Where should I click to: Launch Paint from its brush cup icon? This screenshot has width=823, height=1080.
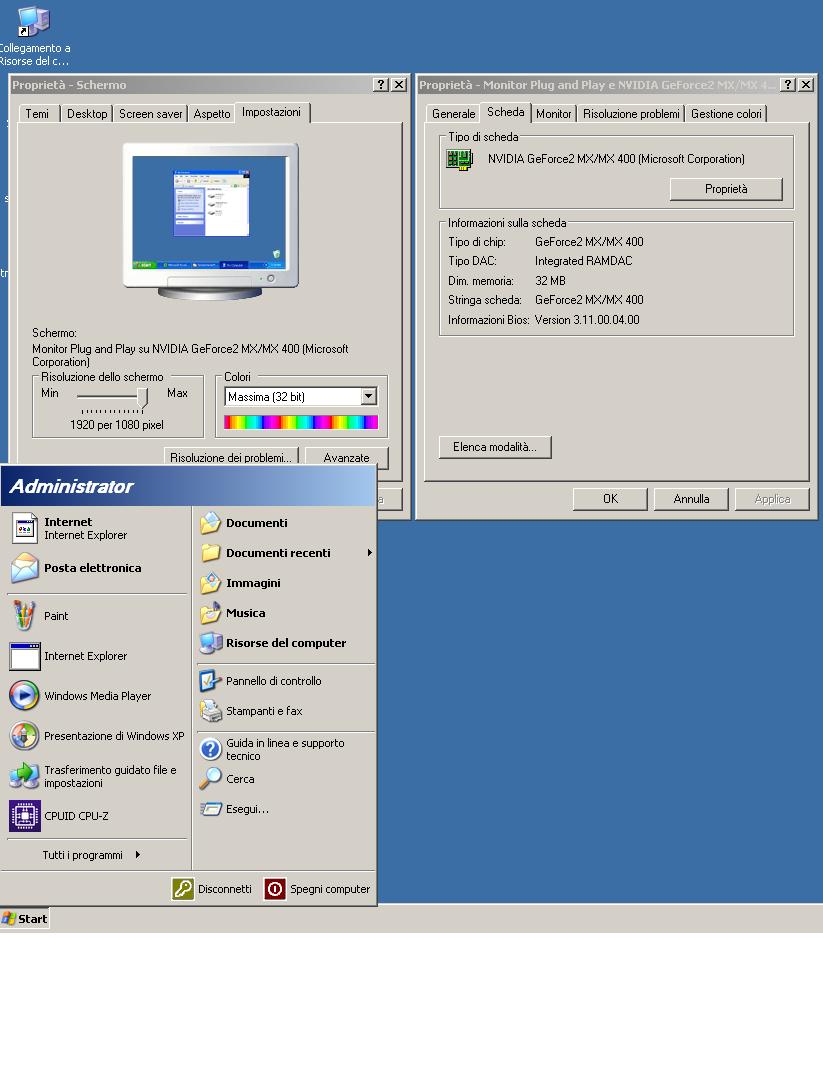pyautogui.click(x=25, y=616)
